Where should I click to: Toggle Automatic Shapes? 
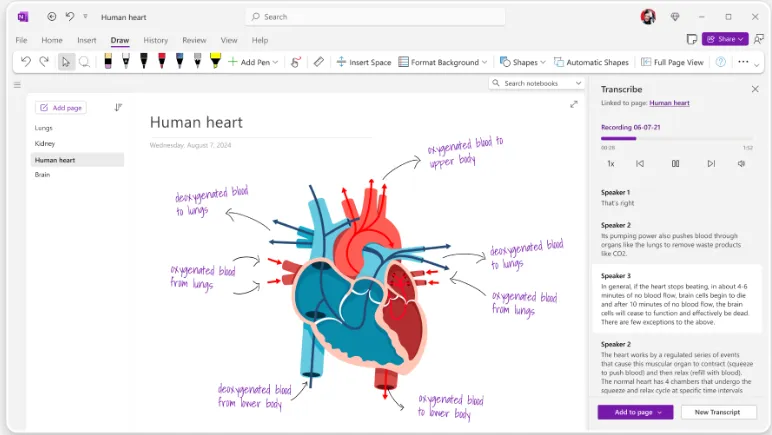(x=591, y=62)
